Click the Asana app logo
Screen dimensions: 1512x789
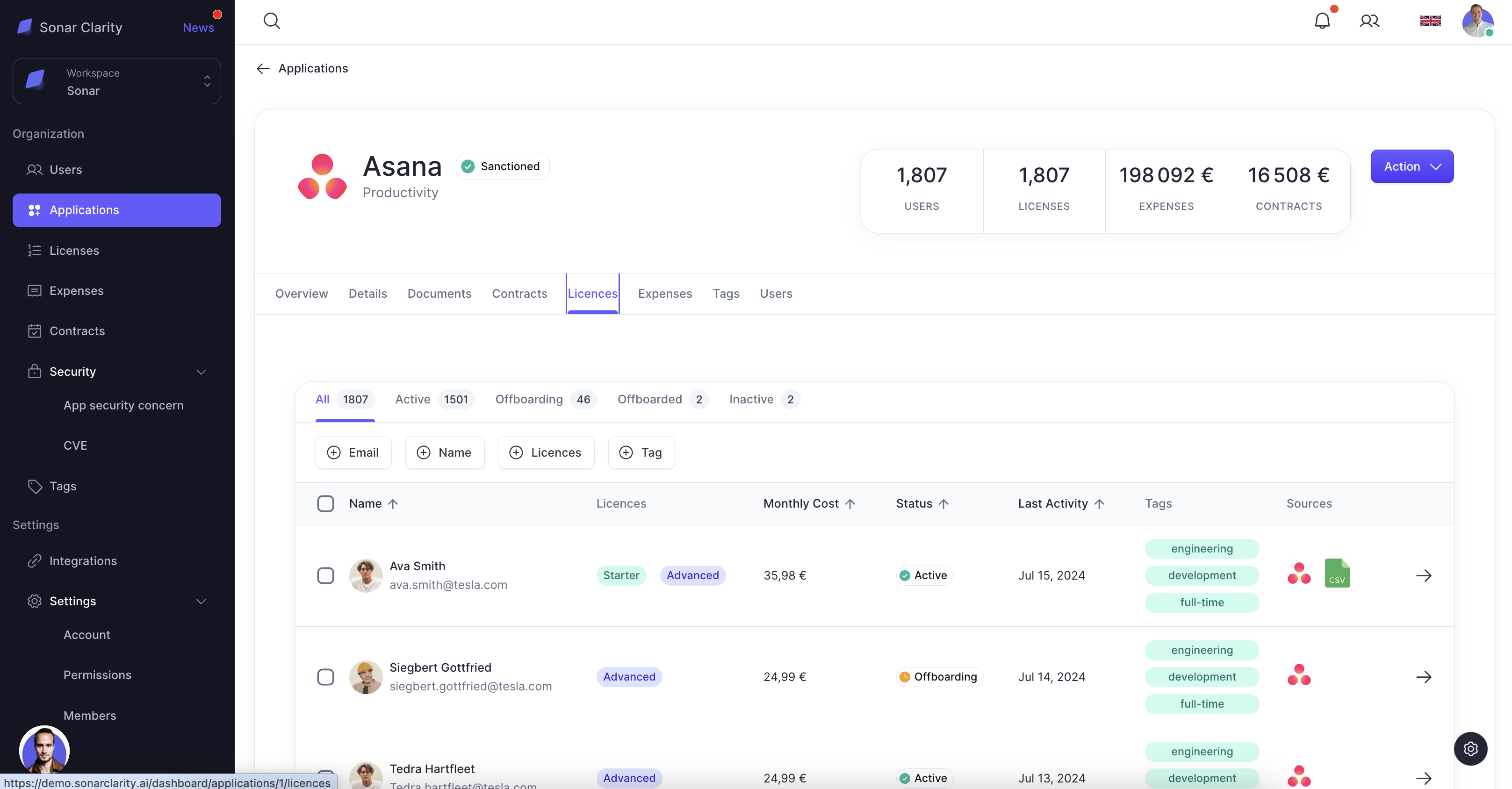(322, 177)
